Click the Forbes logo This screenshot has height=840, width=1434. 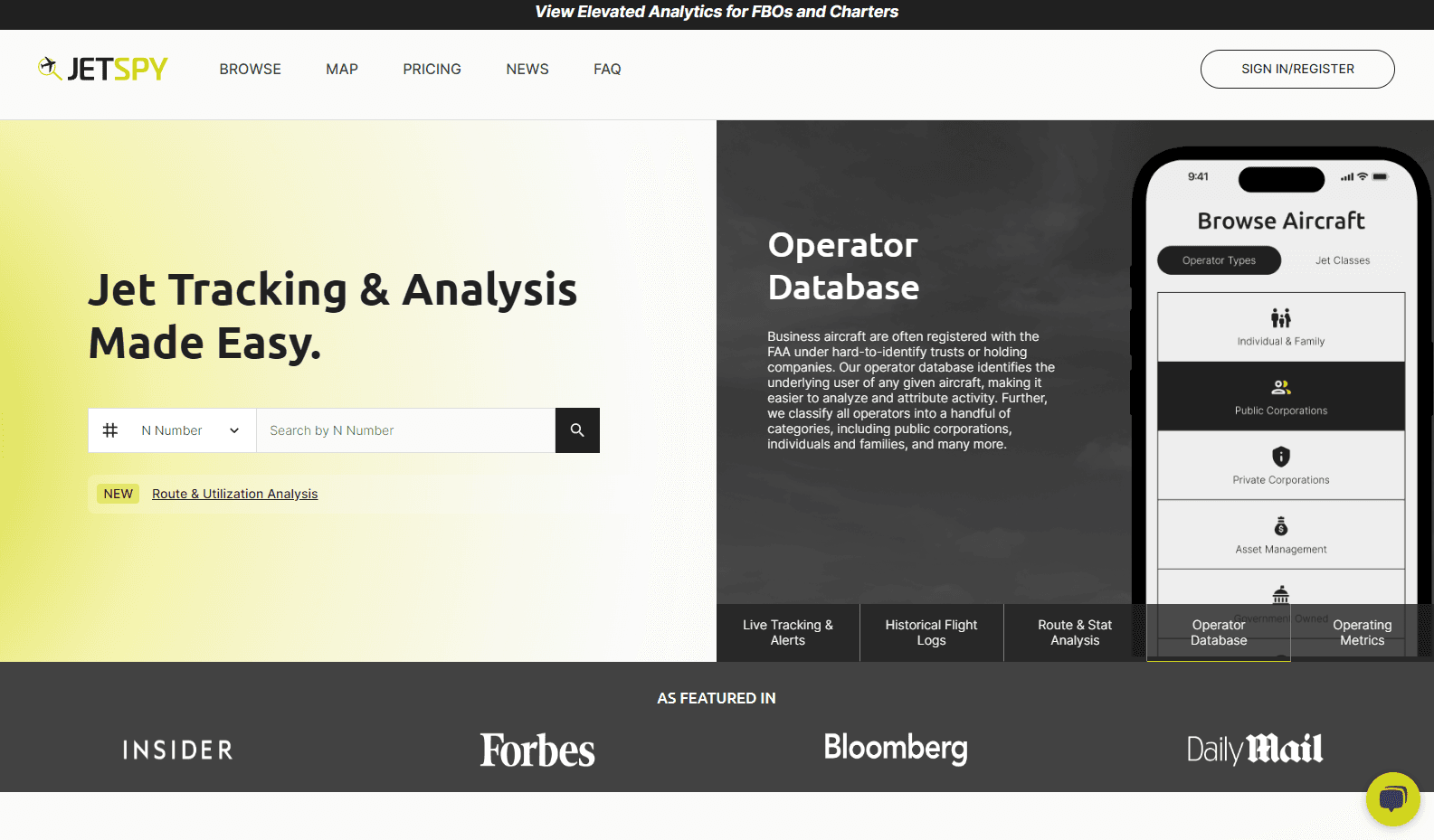click(537, 750)
